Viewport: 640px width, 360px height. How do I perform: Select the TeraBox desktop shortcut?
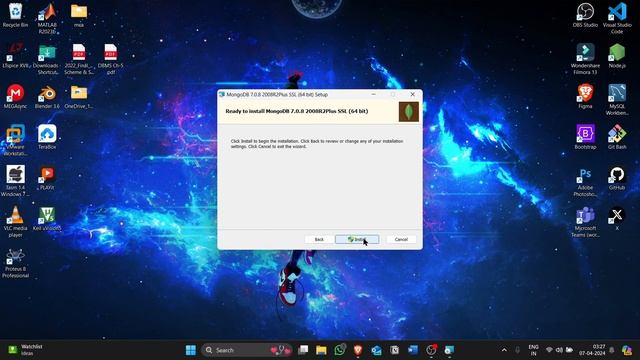pyautogui.click(x=47, y=137)
